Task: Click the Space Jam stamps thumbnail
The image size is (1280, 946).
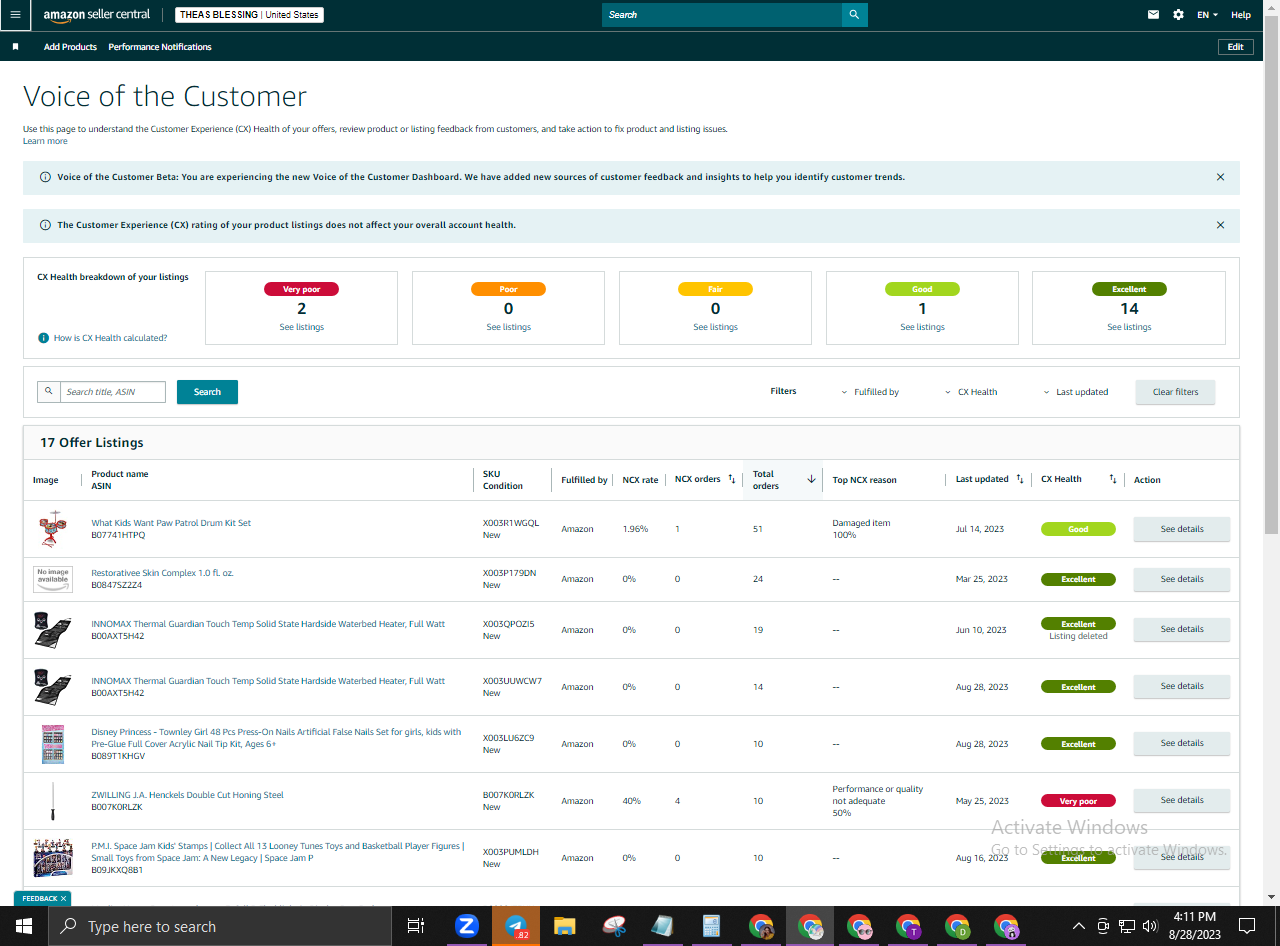Action: coord(53,858)
